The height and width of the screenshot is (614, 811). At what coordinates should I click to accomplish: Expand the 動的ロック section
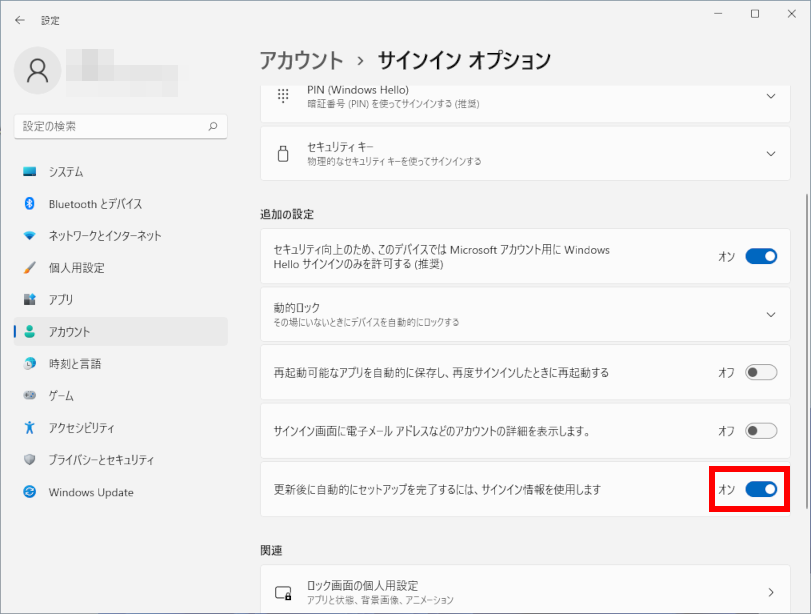tap(770, 314)
